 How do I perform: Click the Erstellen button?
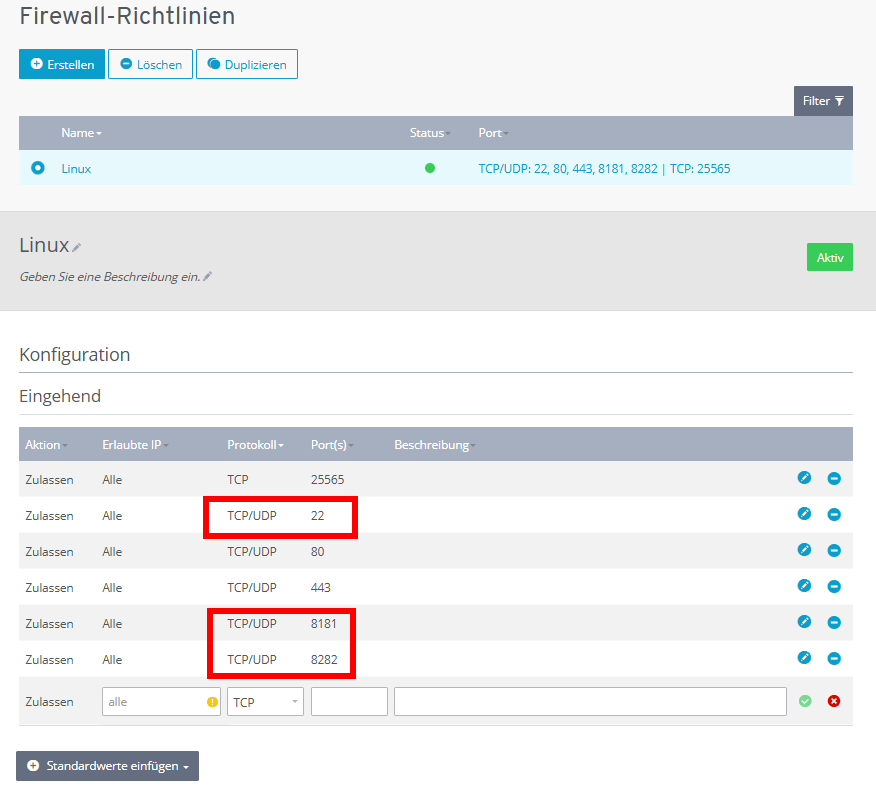click(x=62, y=64)
